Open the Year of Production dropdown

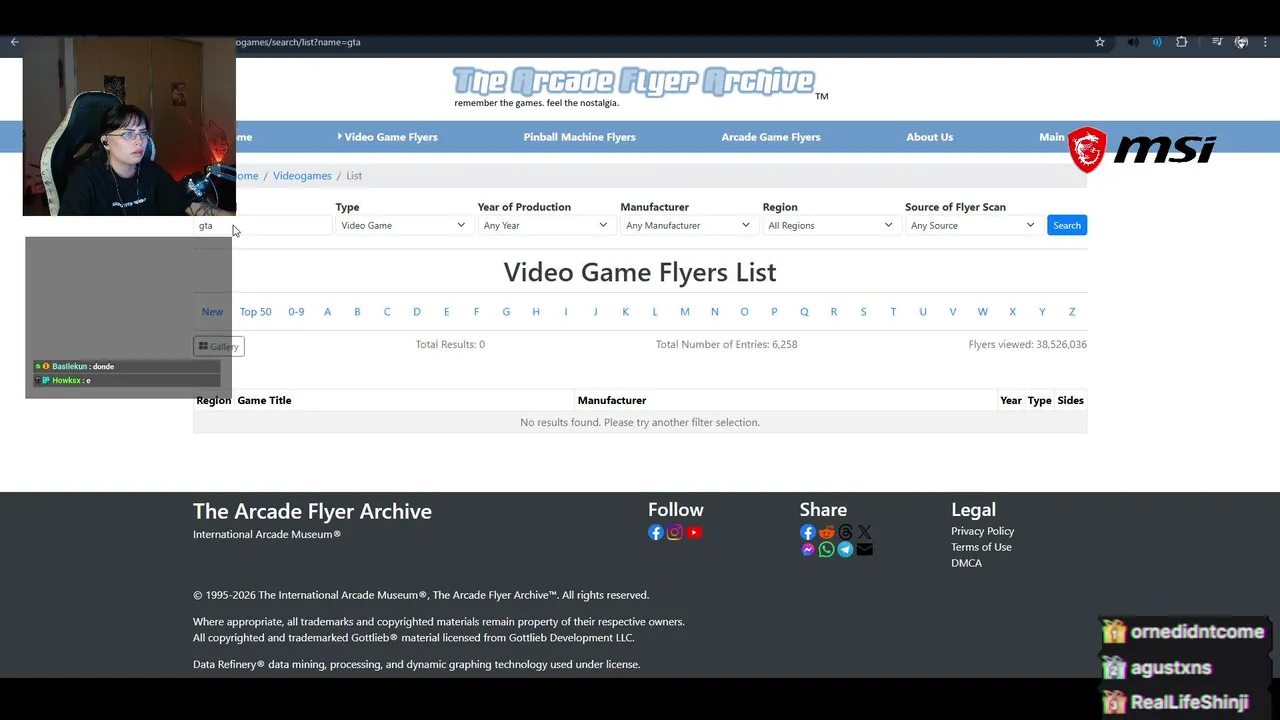pyautogui.click(x=545, y=225)
